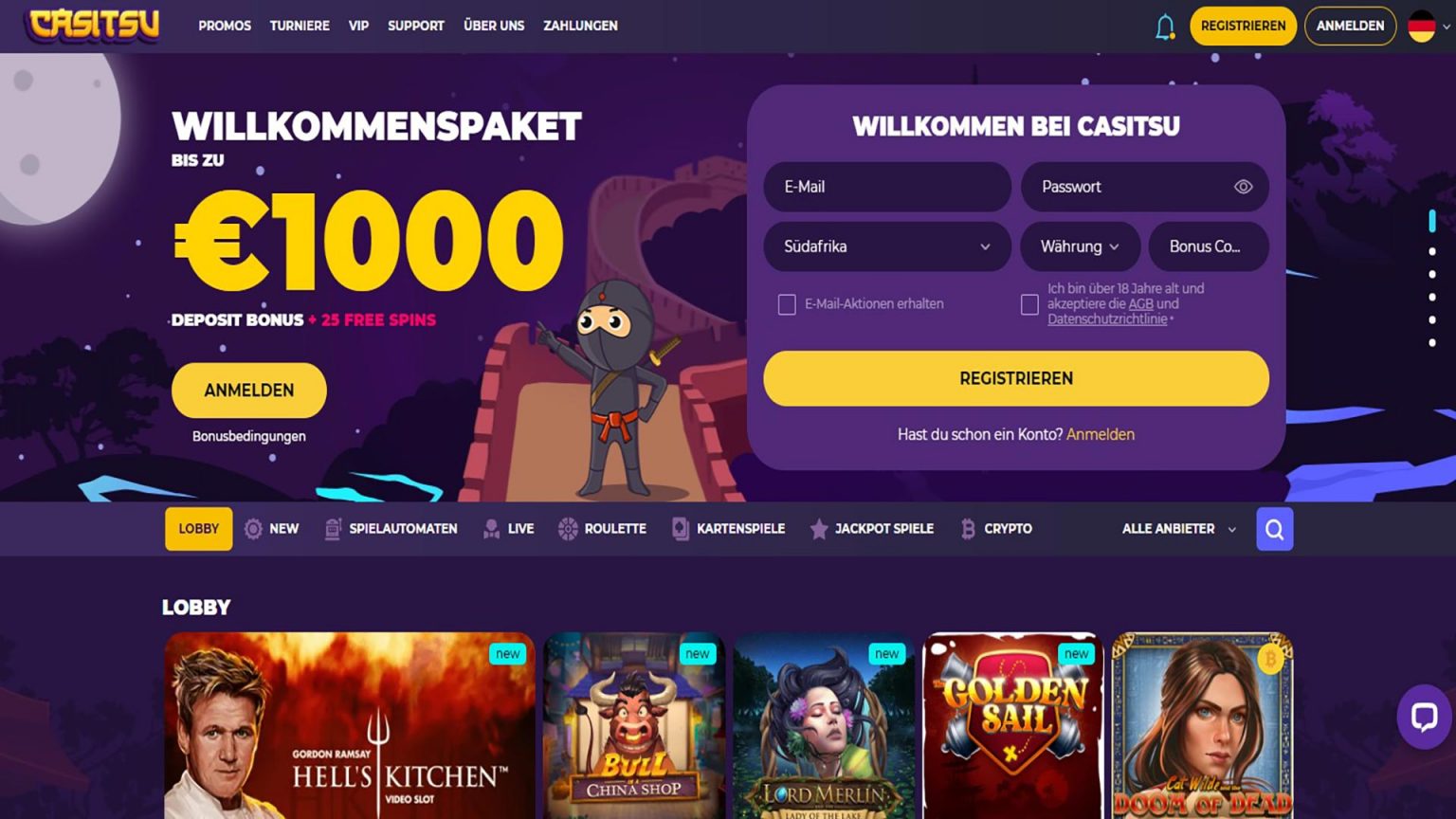Open the Kartenspiele card category icon

point(681,529)
